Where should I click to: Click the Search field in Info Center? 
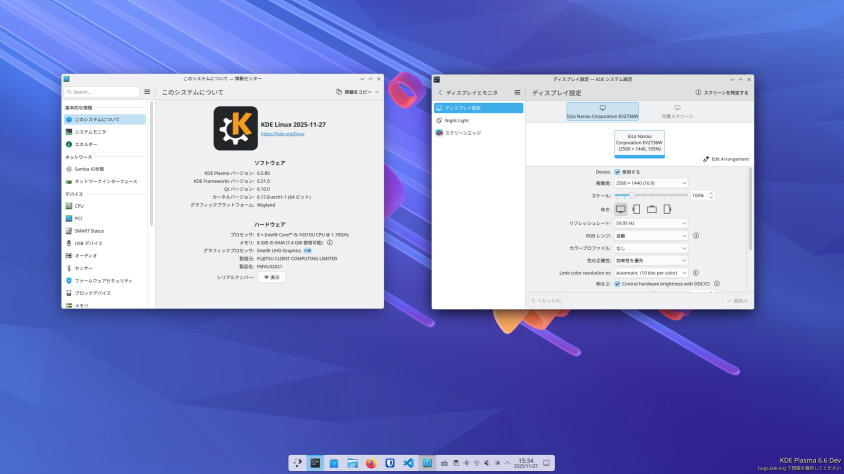[102, 91]
